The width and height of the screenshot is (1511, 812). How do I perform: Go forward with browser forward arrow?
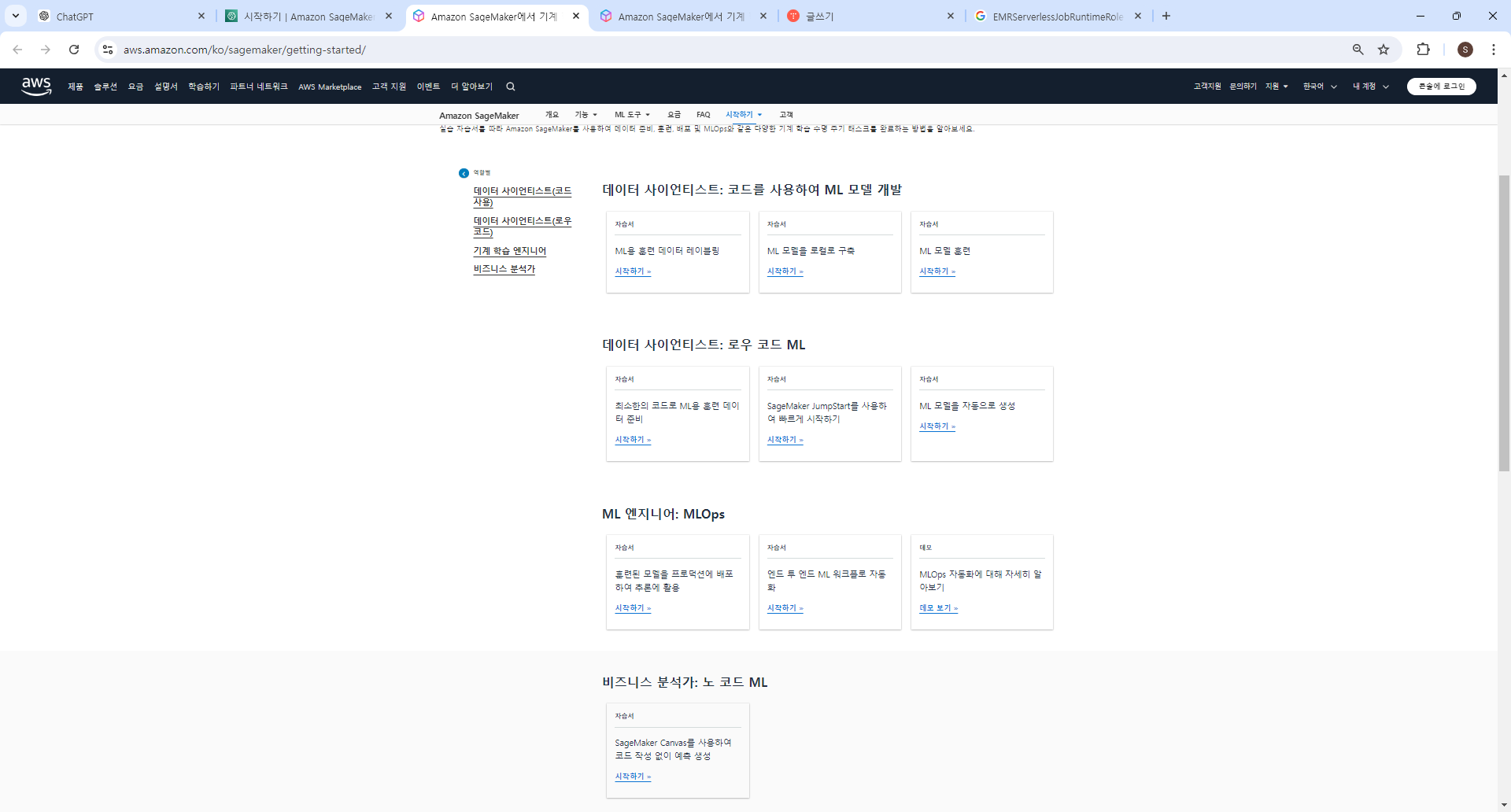tap(46, 50)
